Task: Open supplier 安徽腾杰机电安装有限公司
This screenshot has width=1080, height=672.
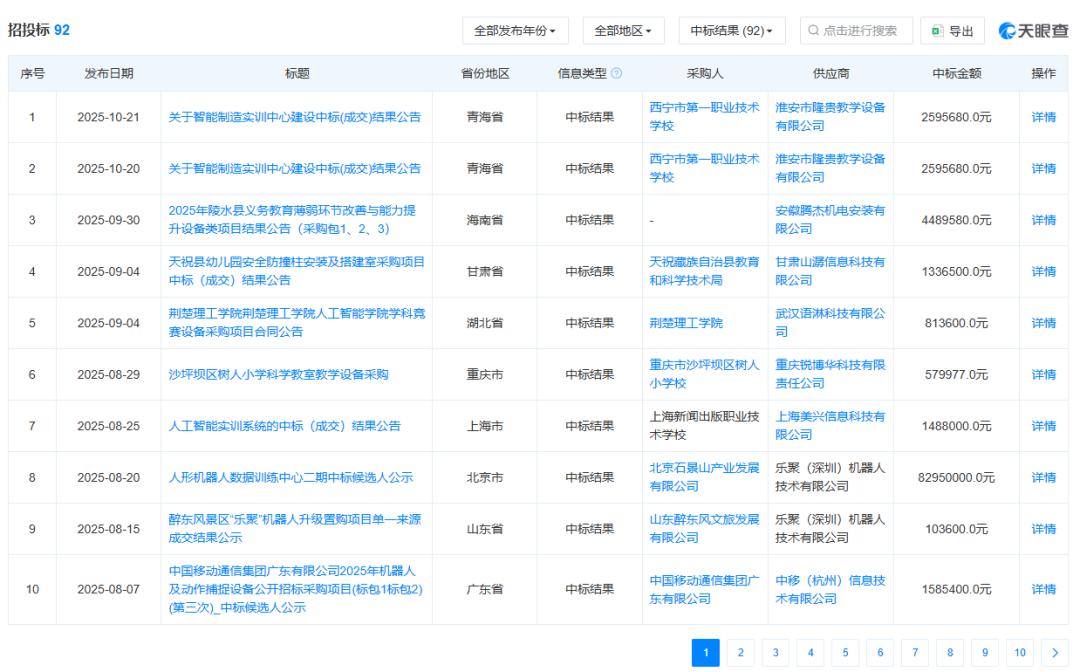Action: tap(830, 220)
